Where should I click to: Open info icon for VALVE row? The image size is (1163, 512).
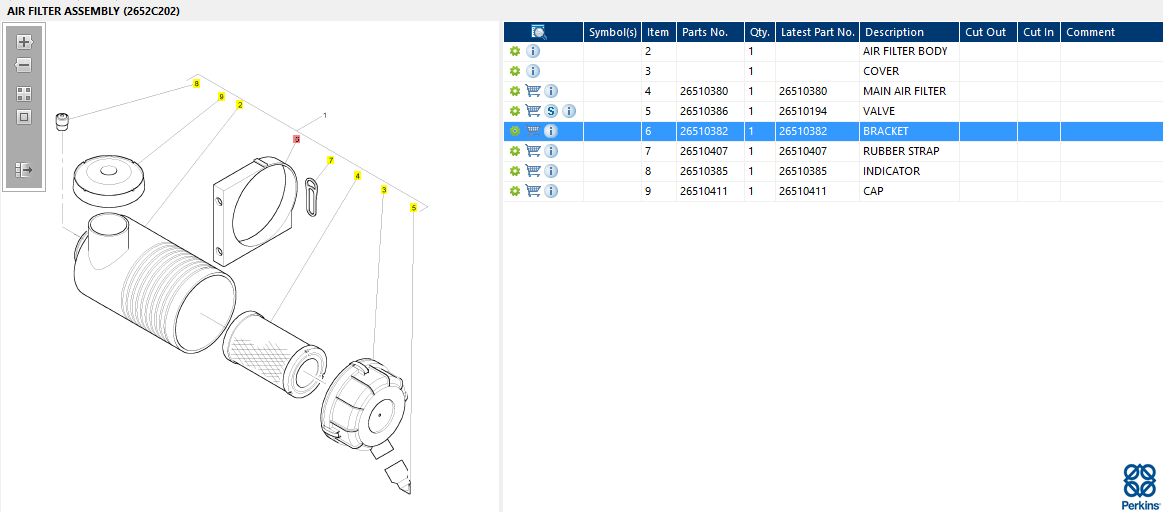pos(569,111)
